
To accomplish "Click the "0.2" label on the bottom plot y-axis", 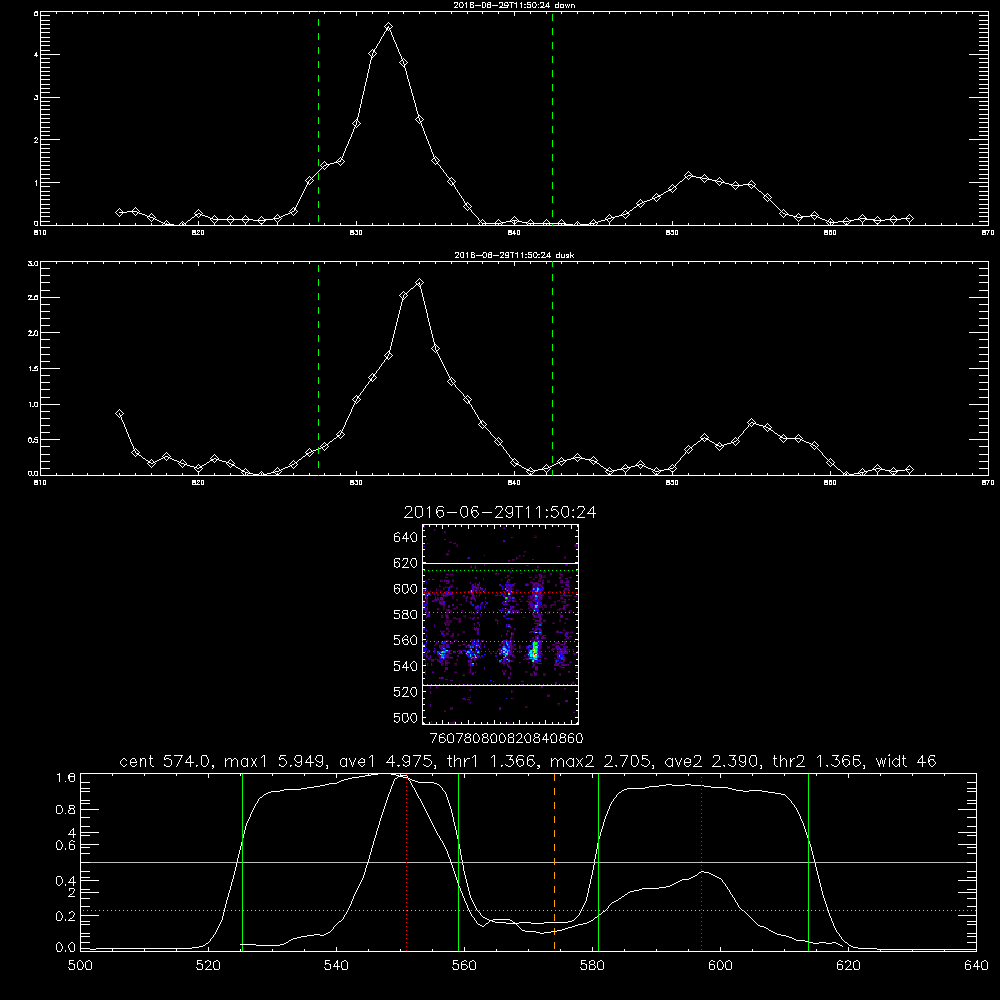I will (66, 916).
